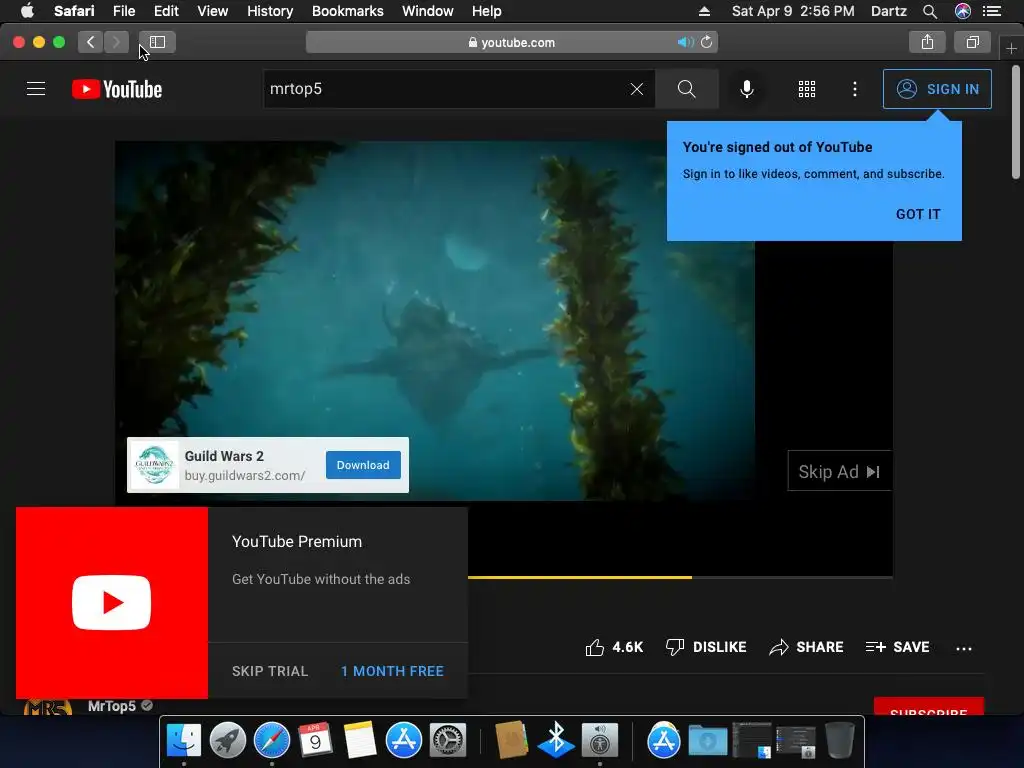Open Calendar from the Dock
The image size is (1024, 768).
315,741
